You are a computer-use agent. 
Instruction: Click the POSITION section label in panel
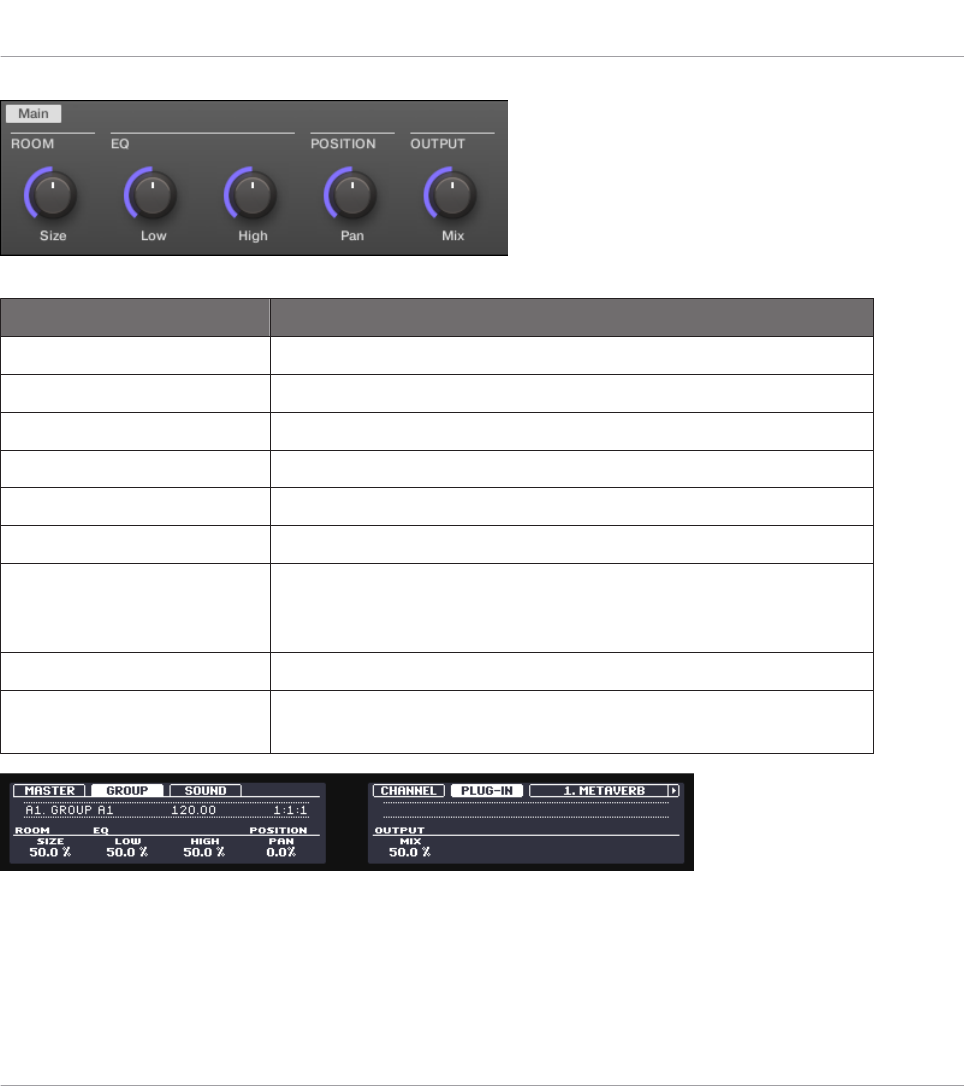[x=343, y=144]
